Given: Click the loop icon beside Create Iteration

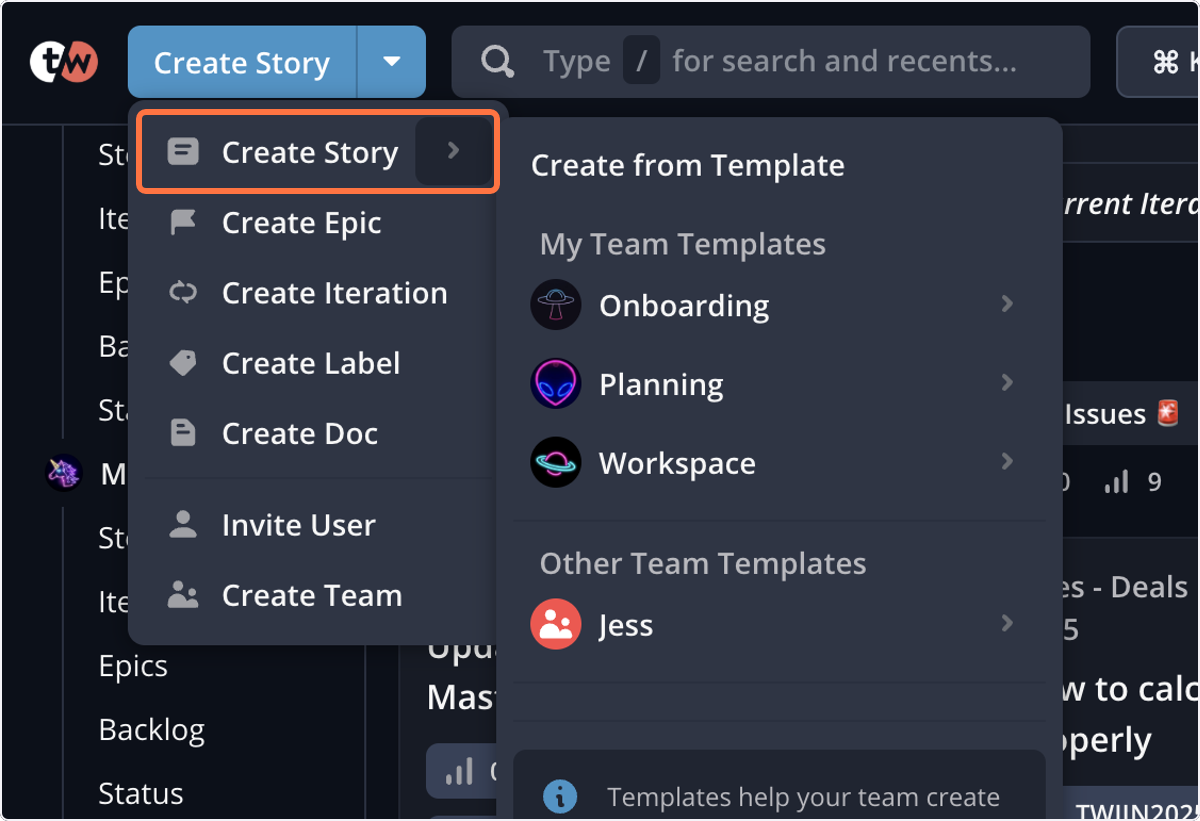Looking at the screenshot, I should pyautogui.click(x=183, y=293).
